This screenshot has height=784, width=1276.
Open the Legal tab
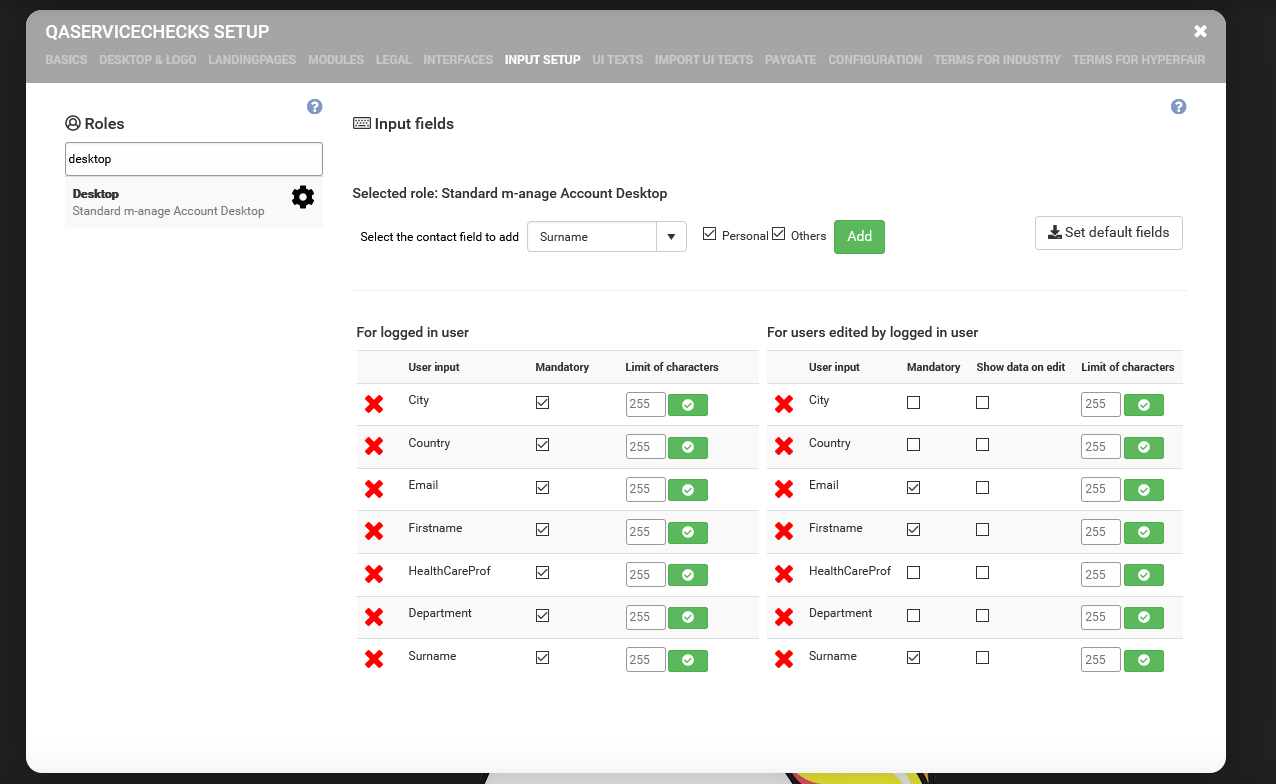click(394, 60)
